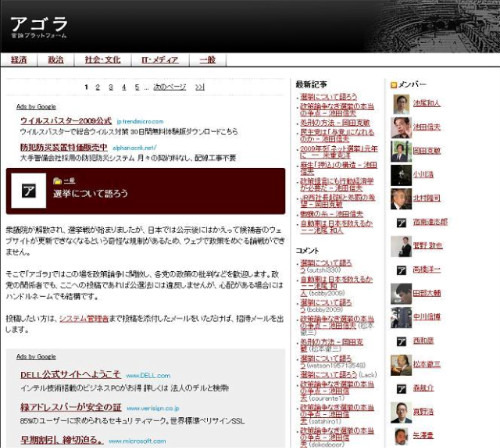Open member profile link 矢澤豊
This screenshot has width=500, height=448.
(423, 436)
